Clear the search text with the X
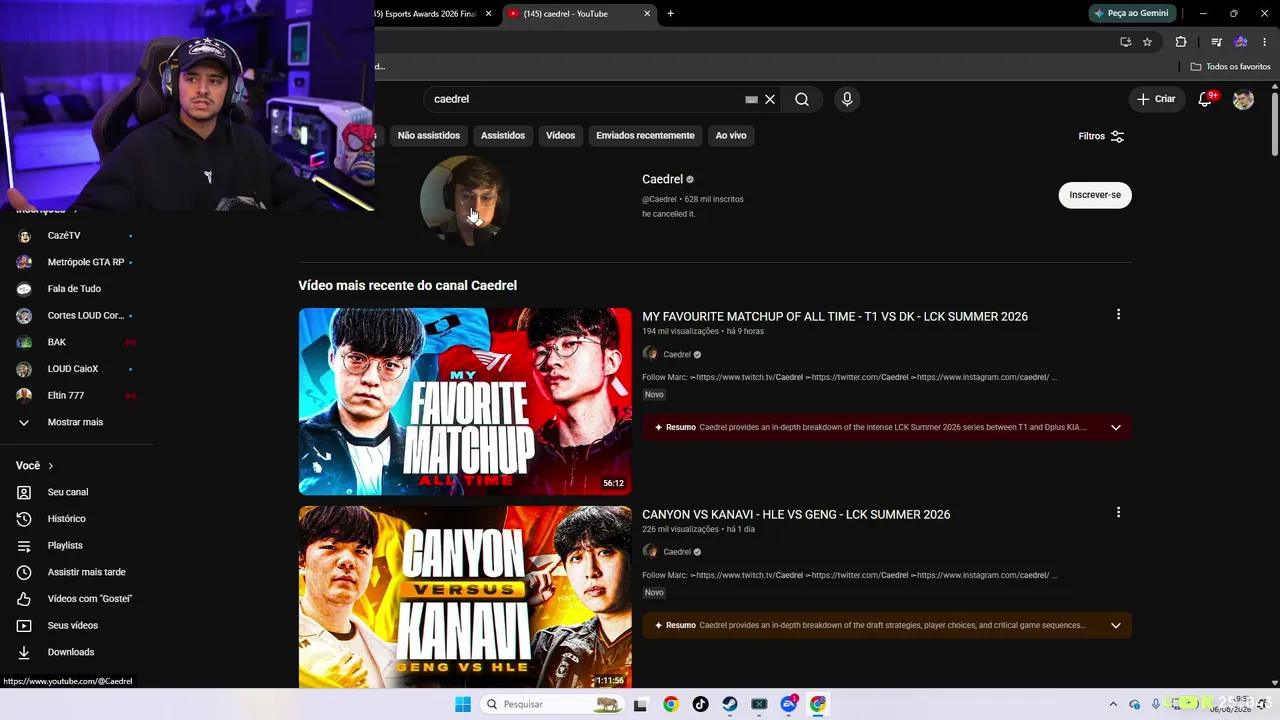Screen dimensions: 1280x720 (770, 99)
